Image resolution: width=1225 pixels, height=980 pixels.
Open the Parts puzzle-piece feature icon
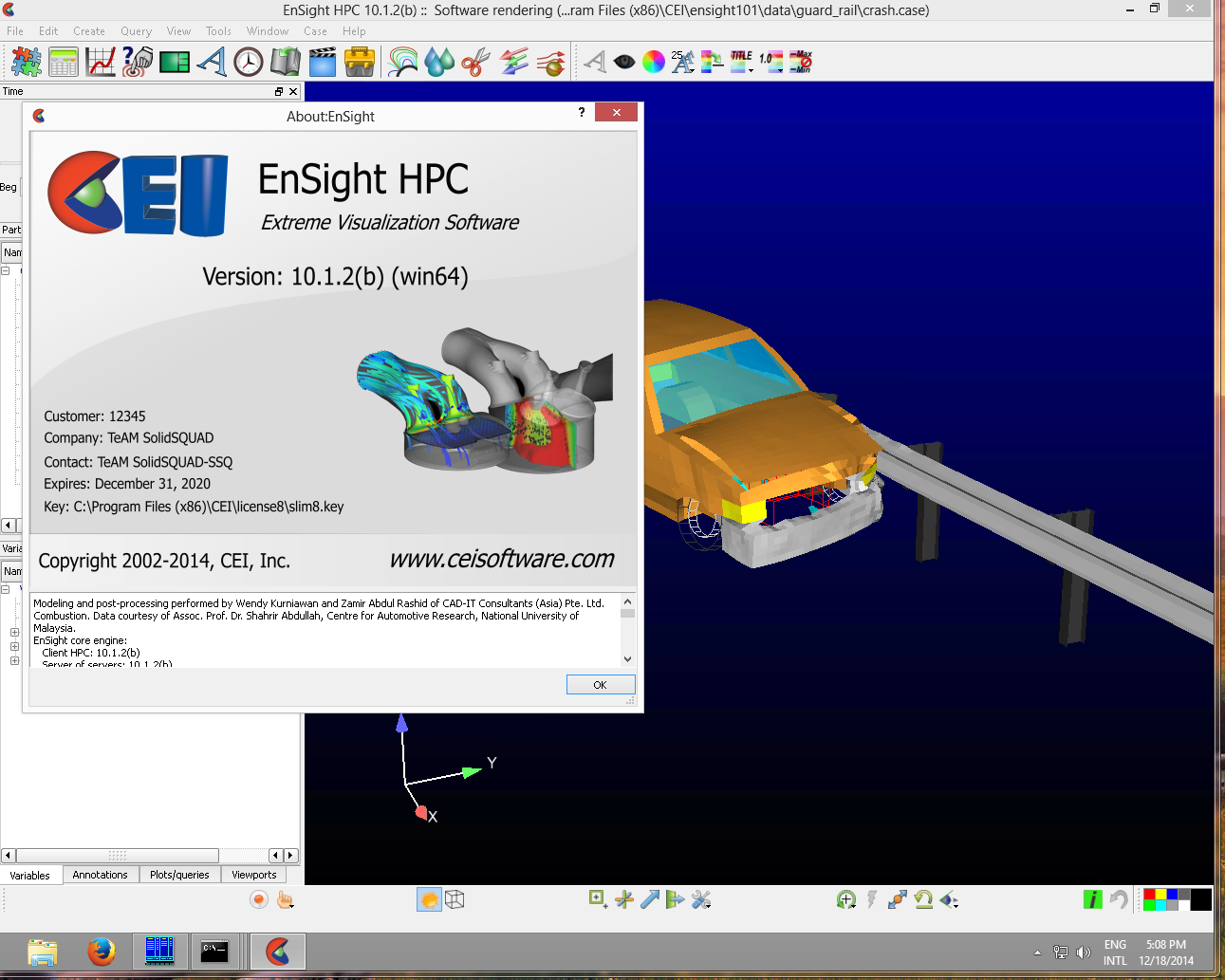(x=26, y=63)
